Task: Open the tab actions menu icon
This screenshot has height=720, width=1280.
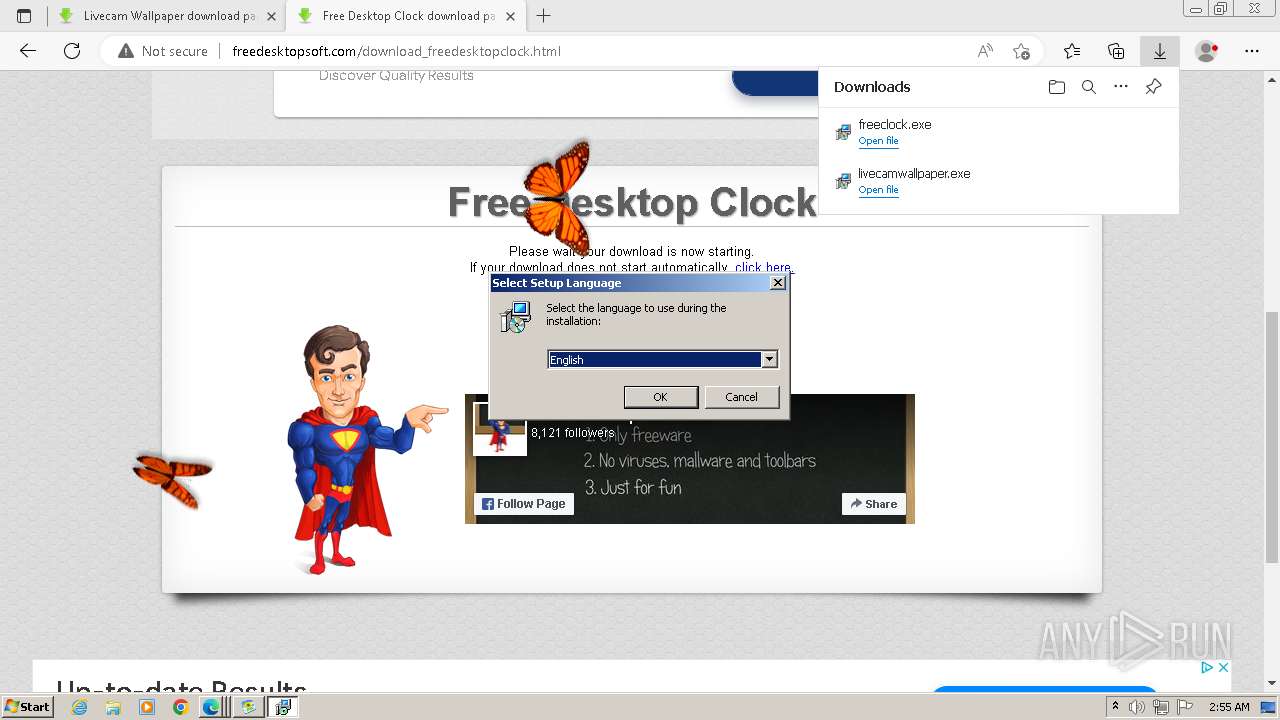Action: pyautogui.click(x=24, y=16)
